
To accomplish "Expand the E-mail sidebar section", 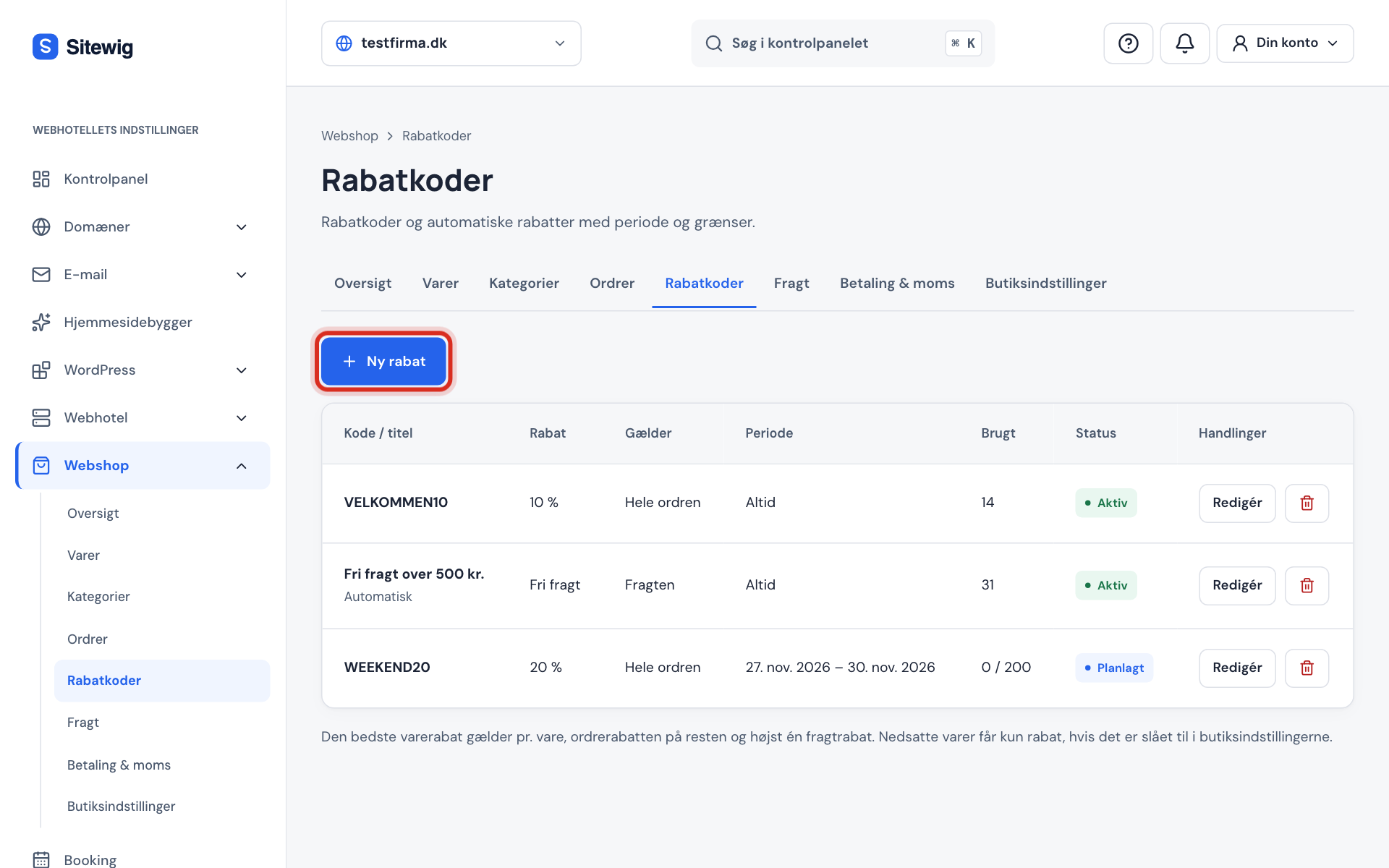I will click(242, 275).
